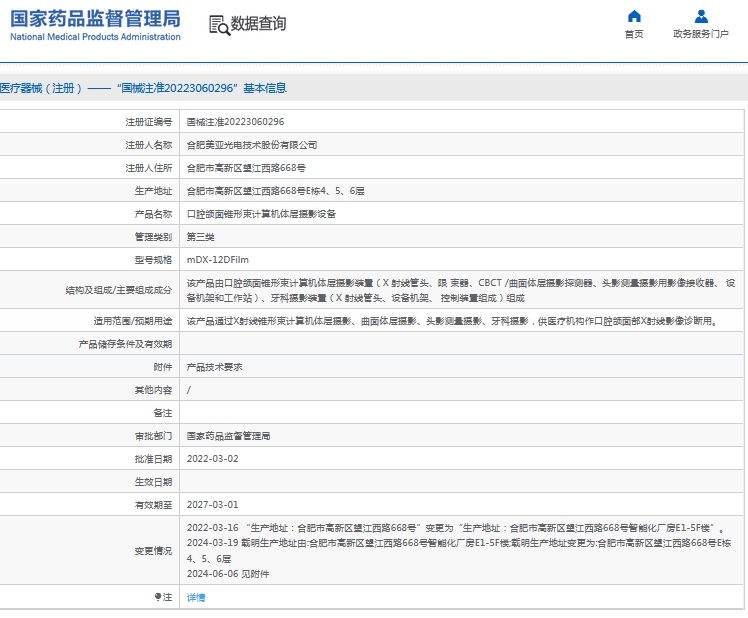The image size is (748, 618).
Task: Click the intended use description text
Action: pyautogui.click(x=452, y=321)
